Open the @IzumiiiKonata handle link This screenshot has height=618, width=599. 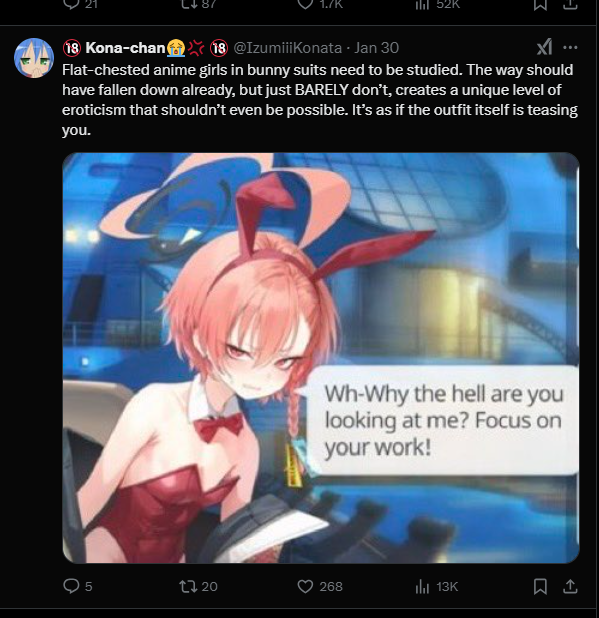[x=288, y=48]
